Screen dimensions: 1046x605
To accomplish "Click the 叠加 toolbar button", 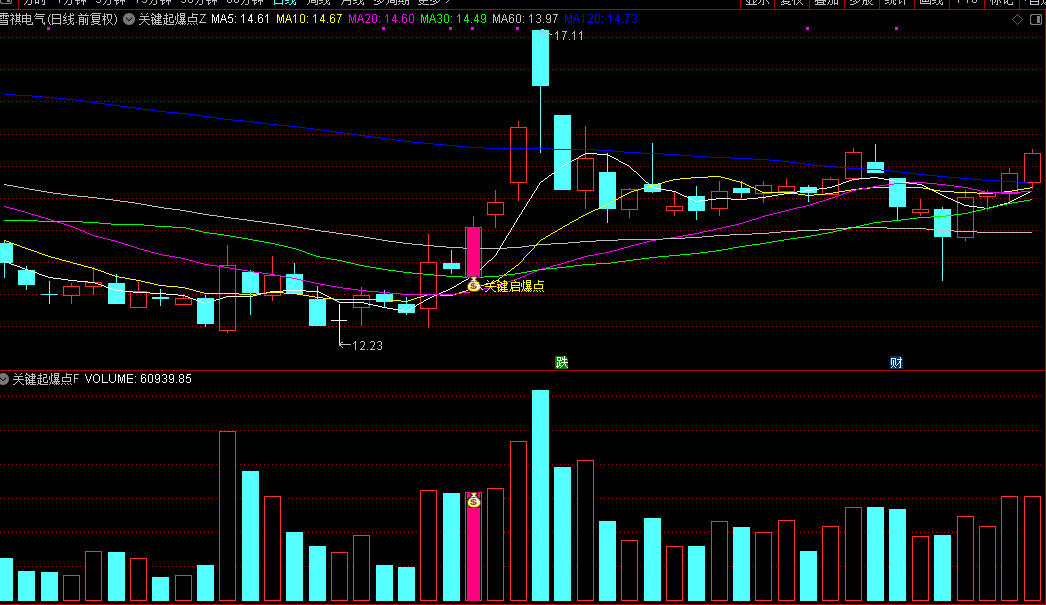I will click(x=827, y=3).
